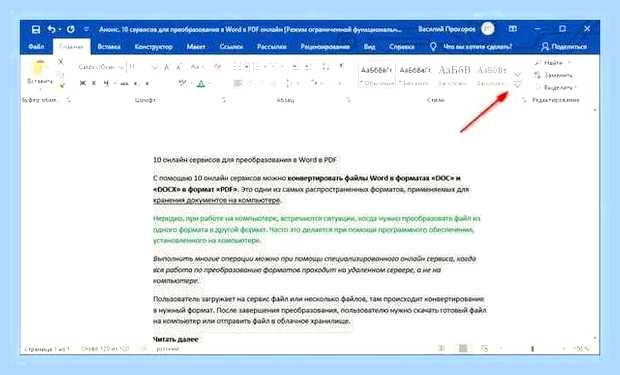
Task: Select the Обычный style
Action: 376,76
